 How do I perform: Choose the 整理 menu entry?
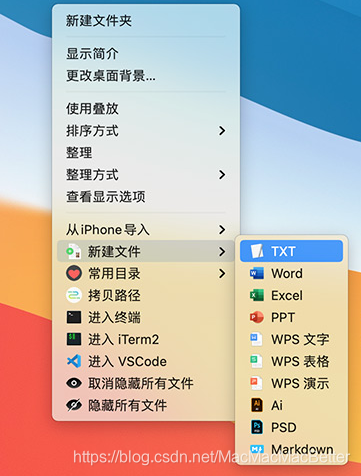(79, 153)
